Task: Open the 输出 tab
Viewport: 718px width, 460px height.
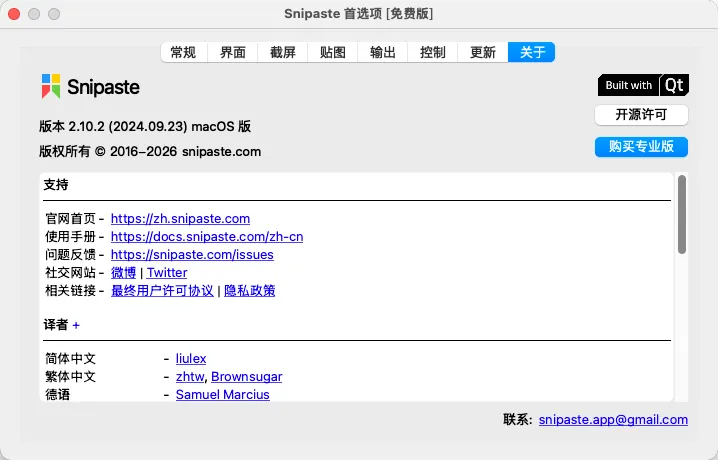Action: point(382,52)
